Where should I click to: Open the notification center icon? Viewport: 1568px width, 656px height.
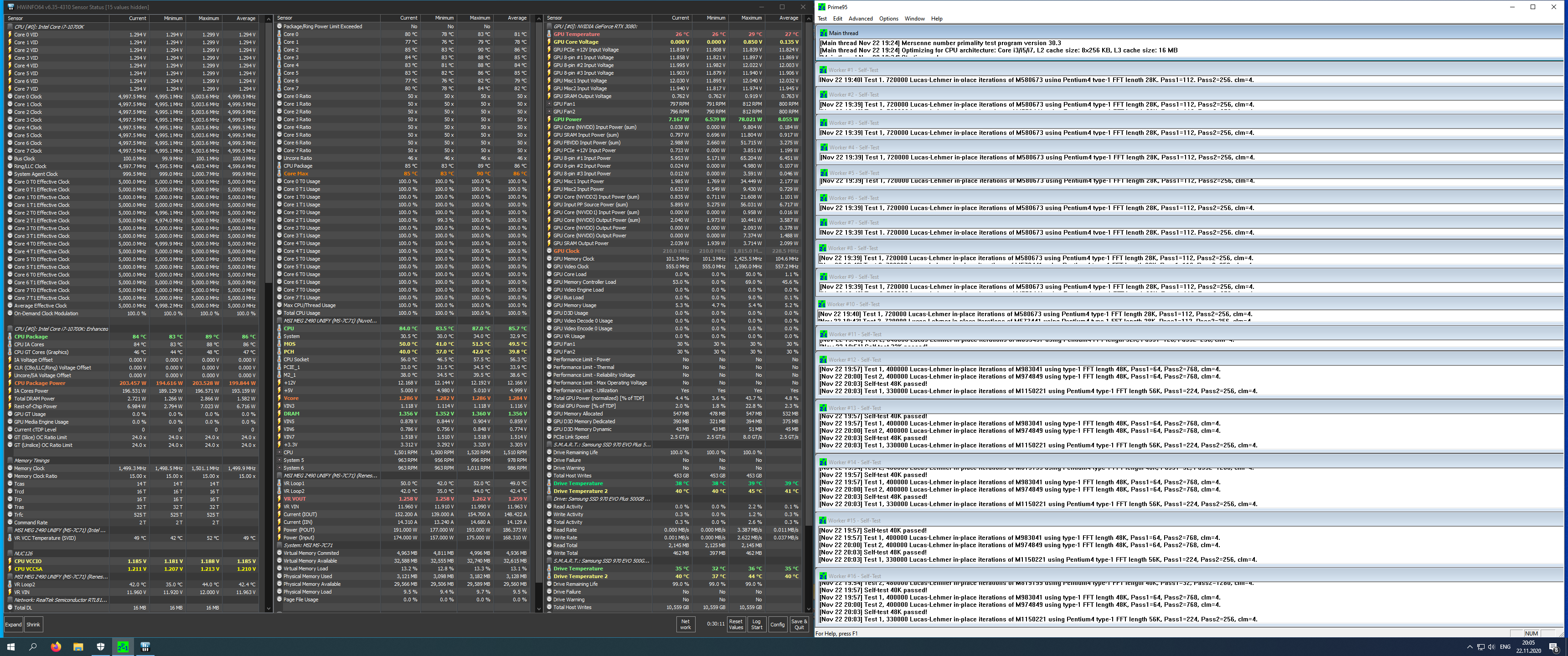point(1553,647)
